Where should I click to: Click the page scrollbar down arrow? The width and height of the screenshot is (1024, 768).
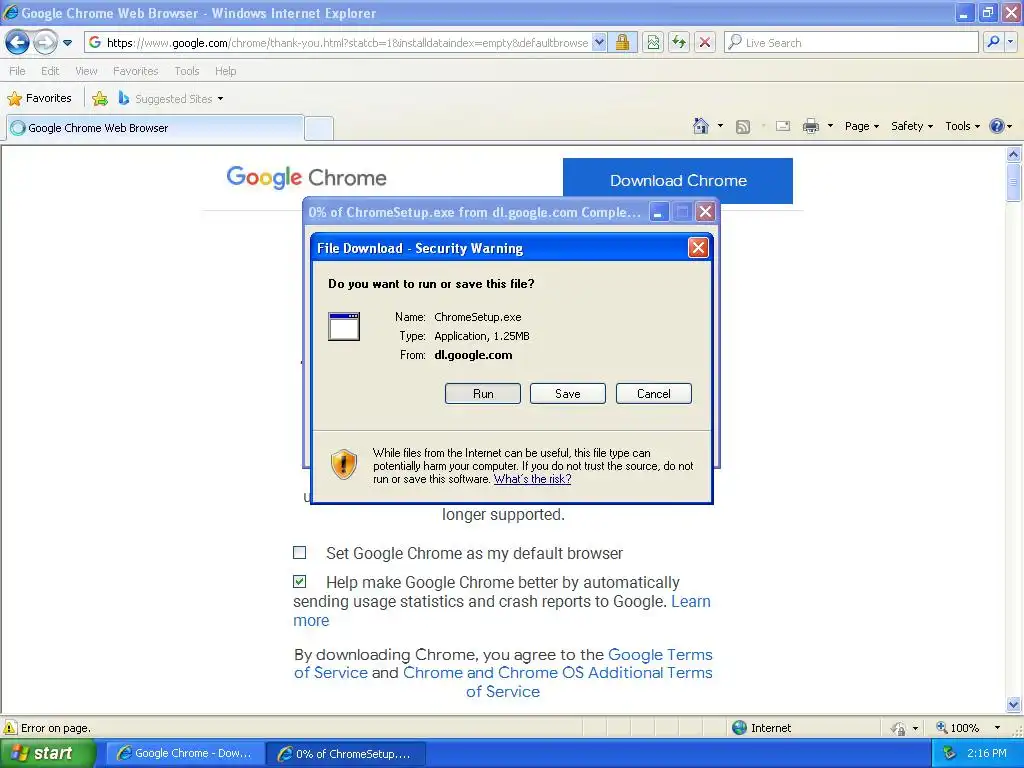coord(1014,705)
